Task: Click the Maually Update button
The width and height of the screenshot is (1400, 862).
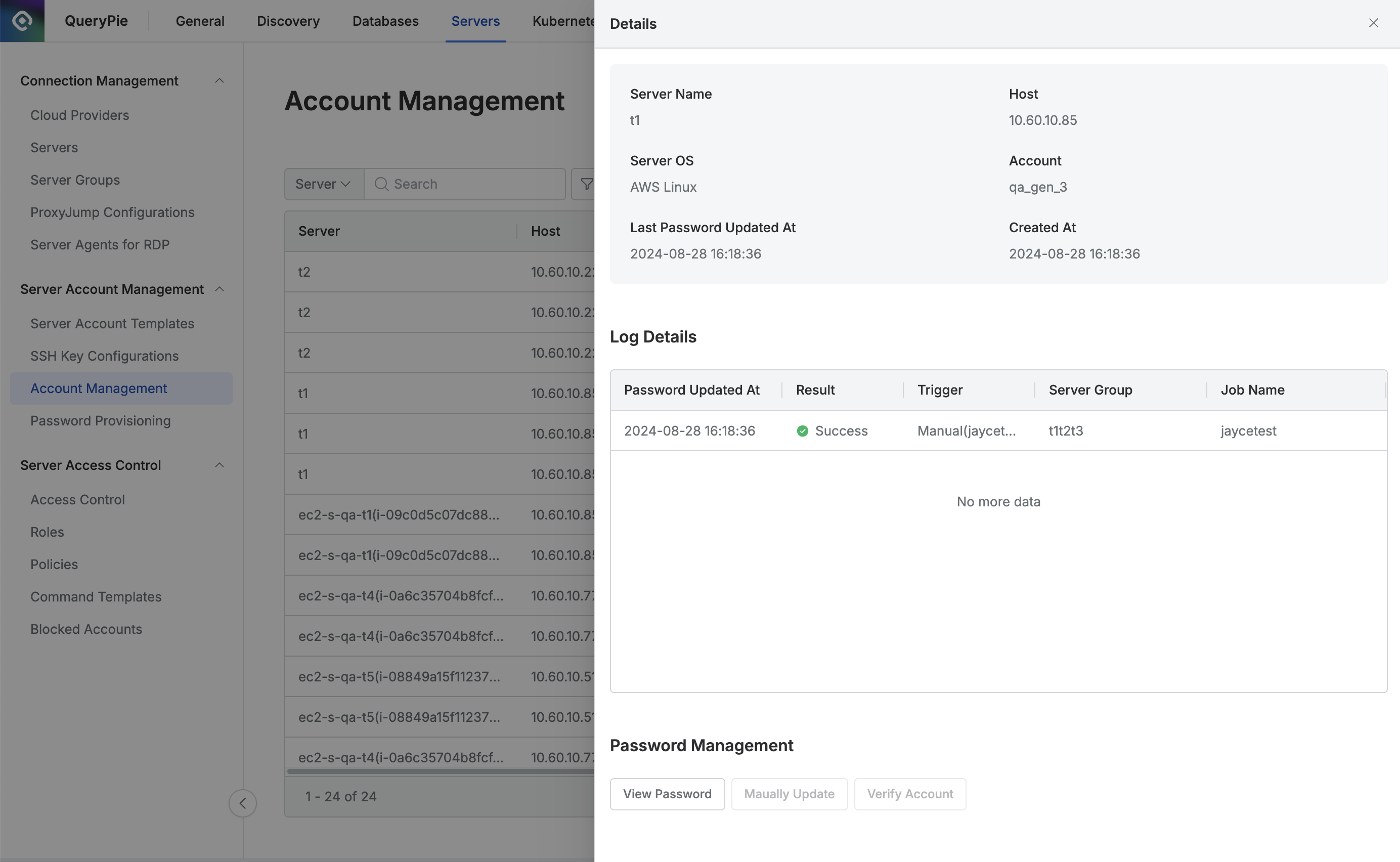Action: 789,794
